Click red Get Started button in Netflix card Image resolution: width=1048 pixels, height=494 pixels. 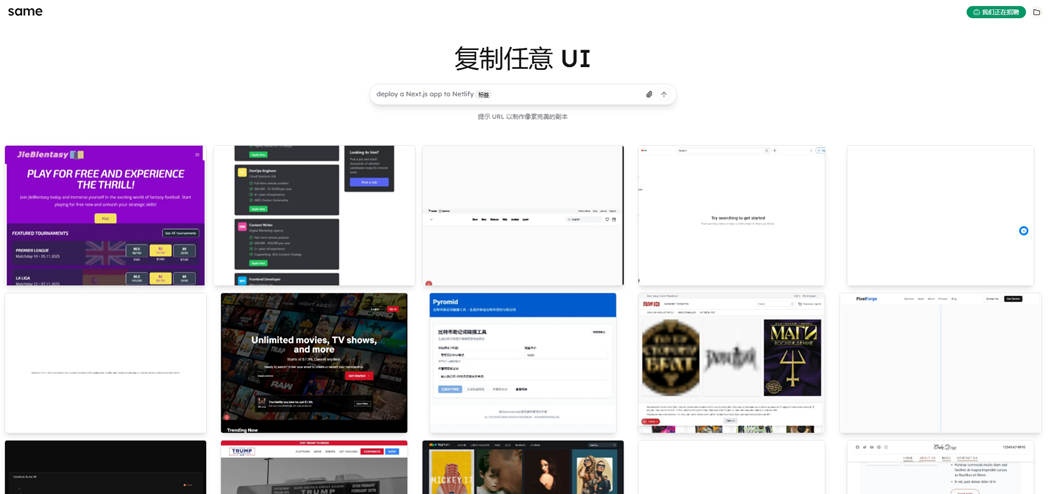click(359, 376)
